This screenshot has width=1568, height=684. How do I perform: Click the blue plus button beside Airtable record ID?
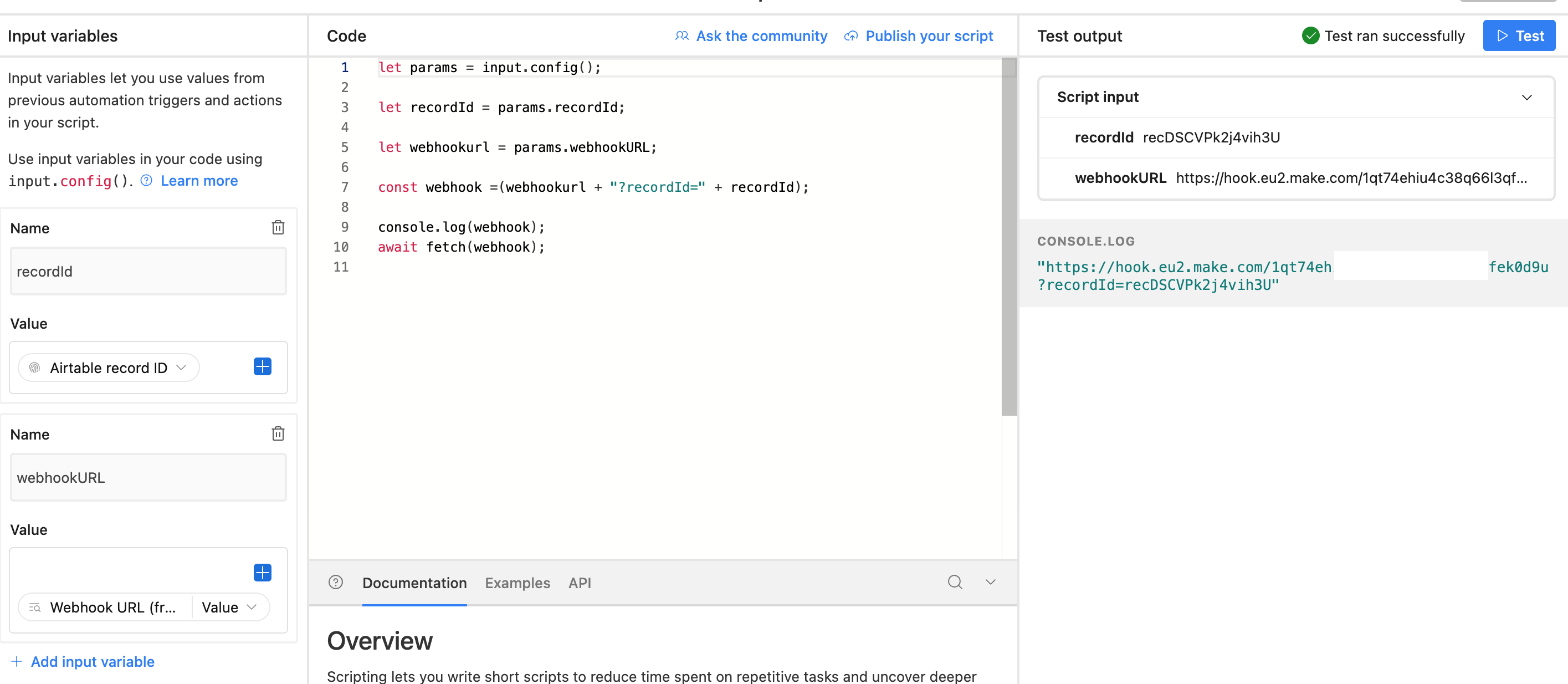point(262,367)
